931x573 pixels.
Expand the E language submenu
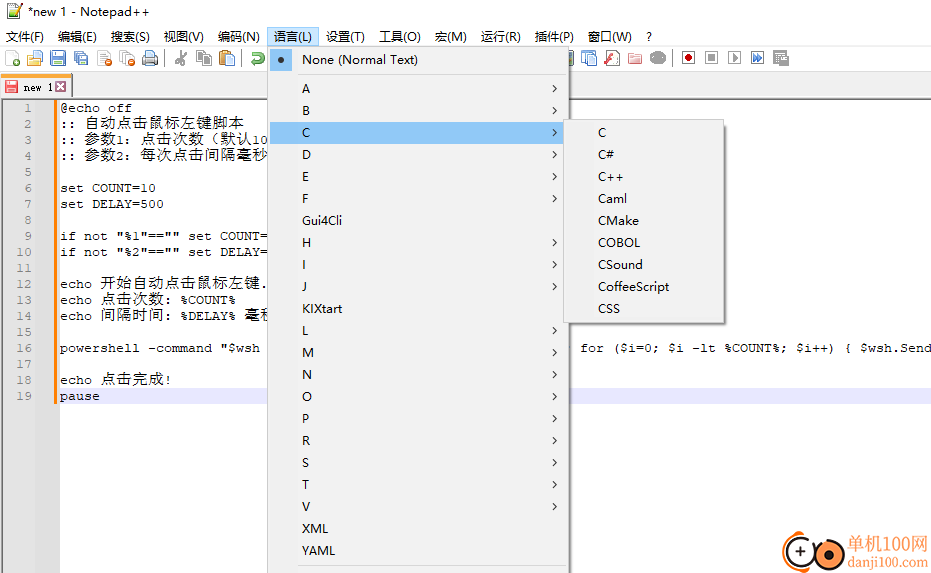point(418,176)
